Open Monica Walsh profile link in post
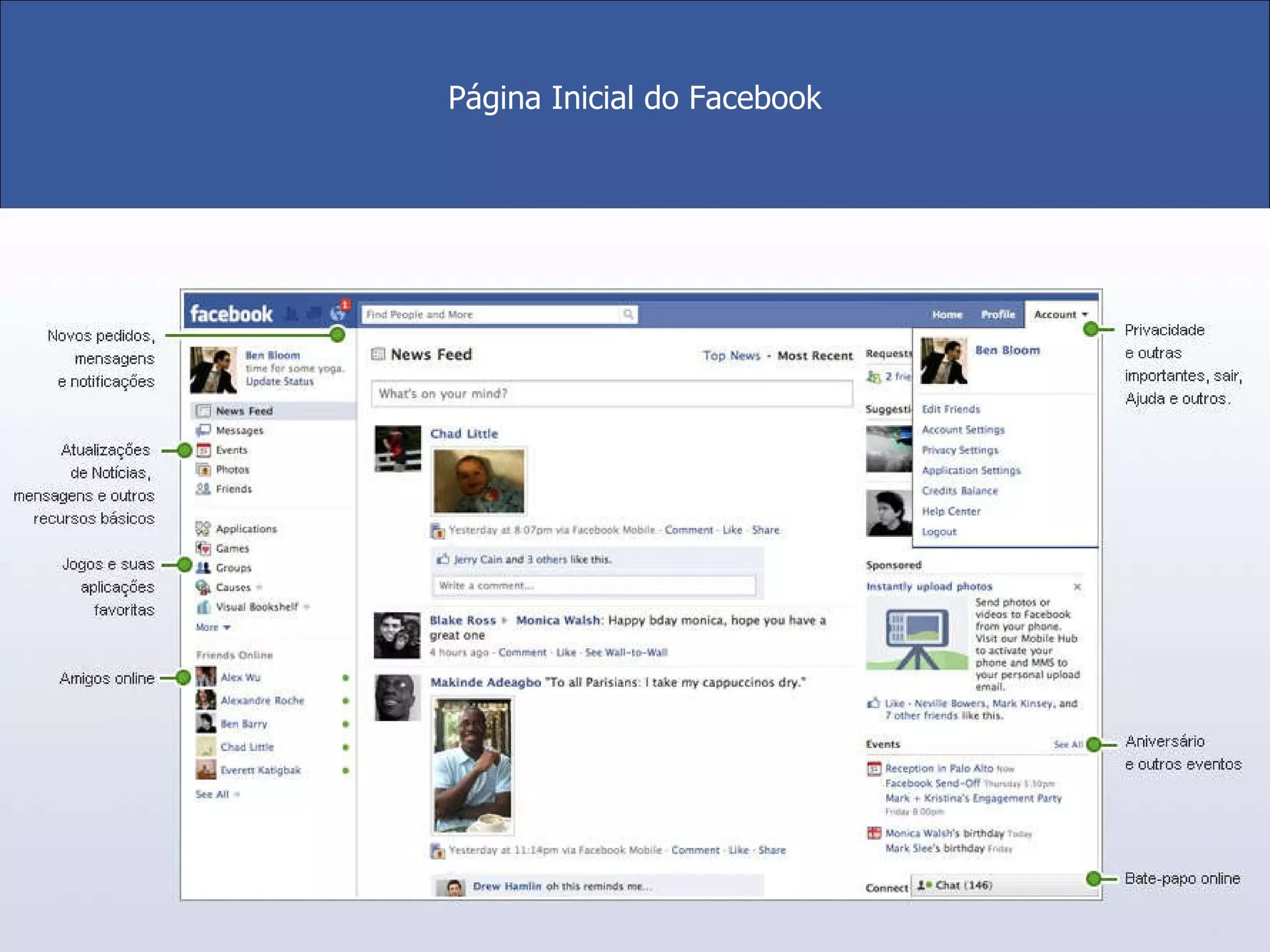Viewport: 1270px width, 952px height. 557,620
